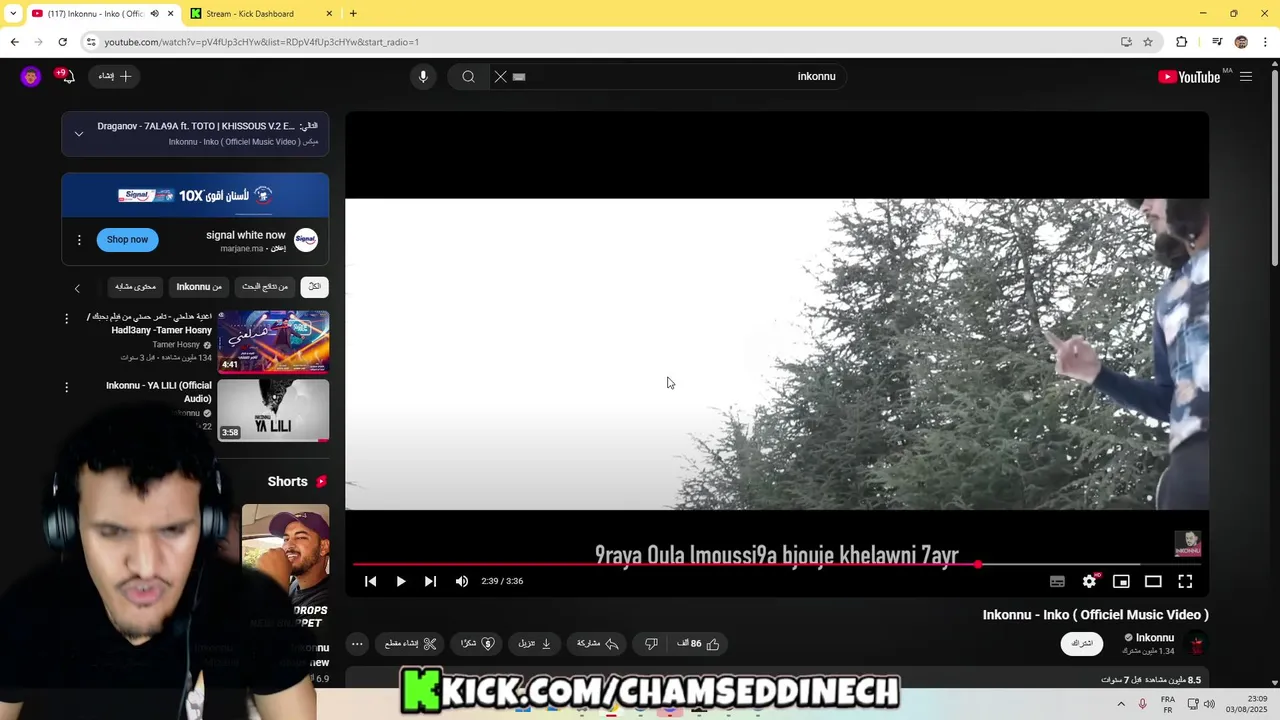The height and width of the screenshot is (720, 1280).
Task: Download the video (تنزيل)
Action: tap(535, 644)
